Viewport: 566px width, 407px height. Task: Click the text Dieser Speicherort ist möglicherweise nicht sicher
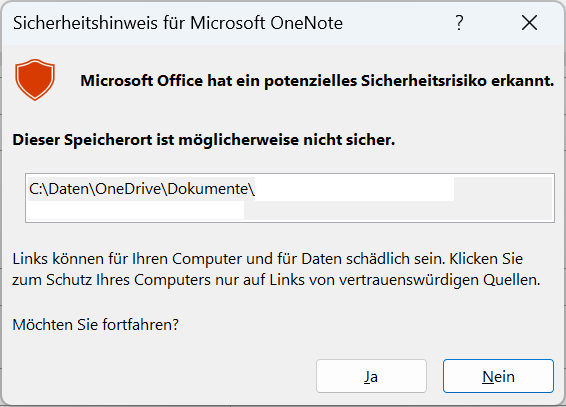[204, 140]
